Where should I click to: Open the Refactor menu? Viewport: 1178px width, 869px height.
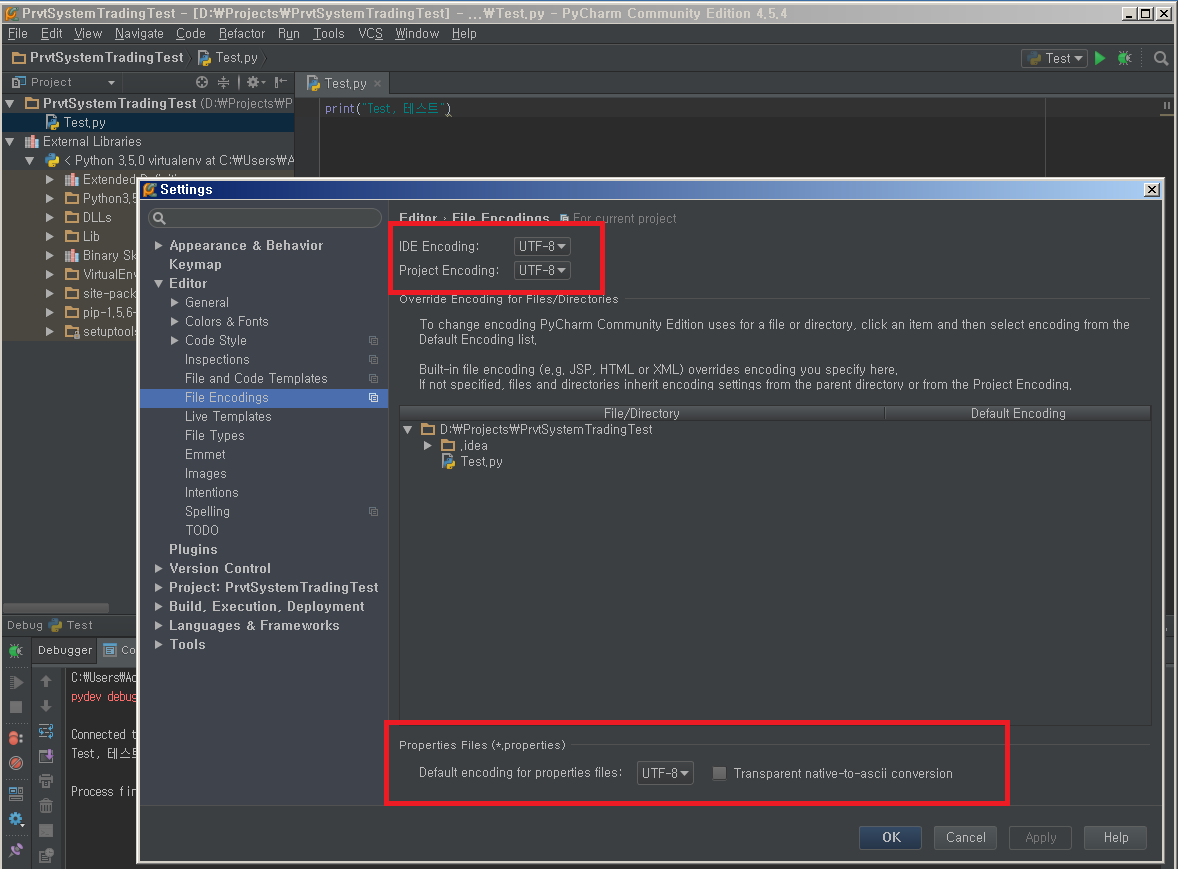tap(242, 34)
